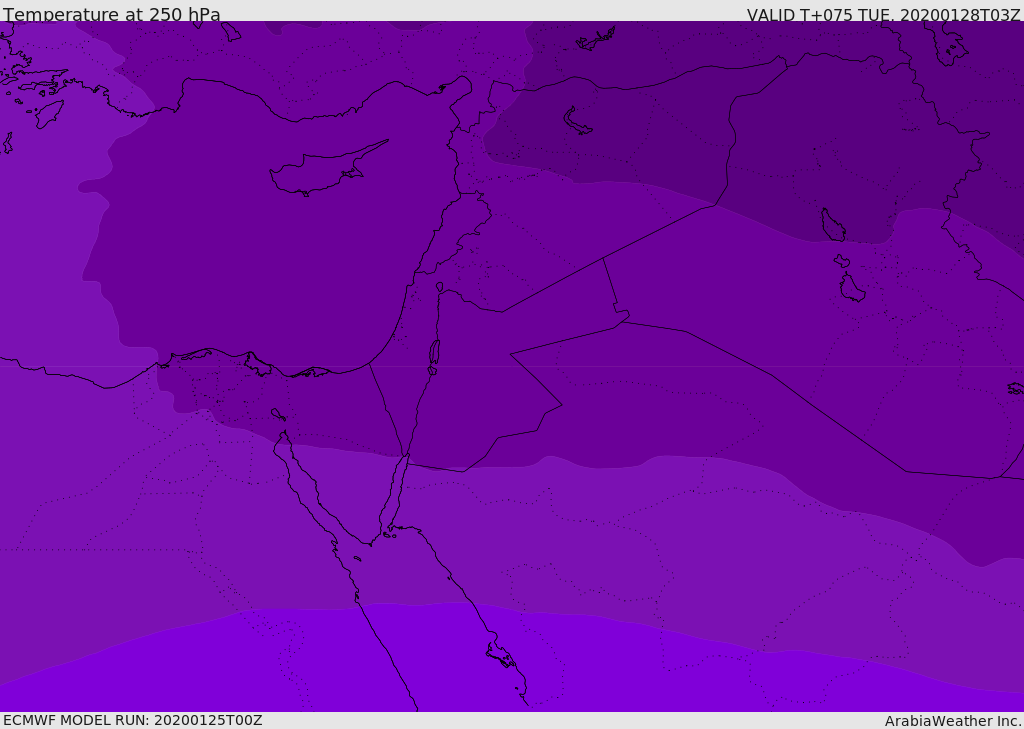Click the 'Temperature at 250 hPa' title text
Screen dimensions: 1024x729
click(x=112, y=14)
